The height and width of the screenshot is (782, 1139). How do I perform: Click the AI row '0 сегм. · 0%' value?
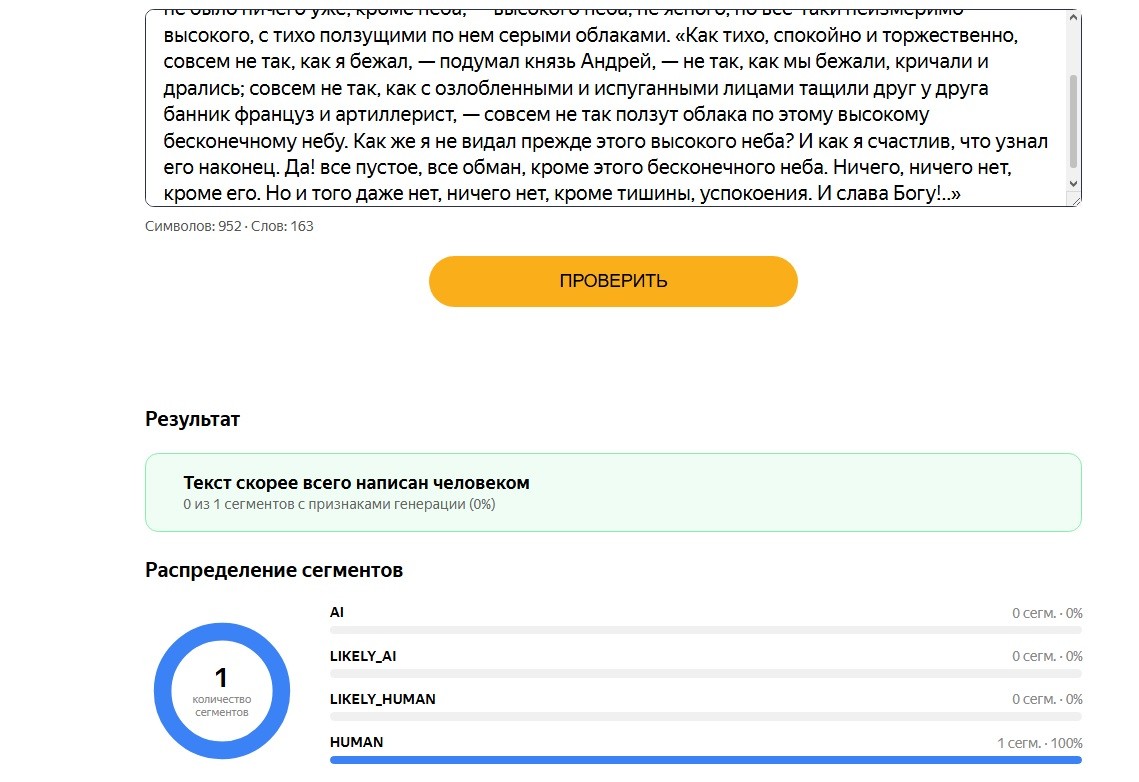point(1047,613)
